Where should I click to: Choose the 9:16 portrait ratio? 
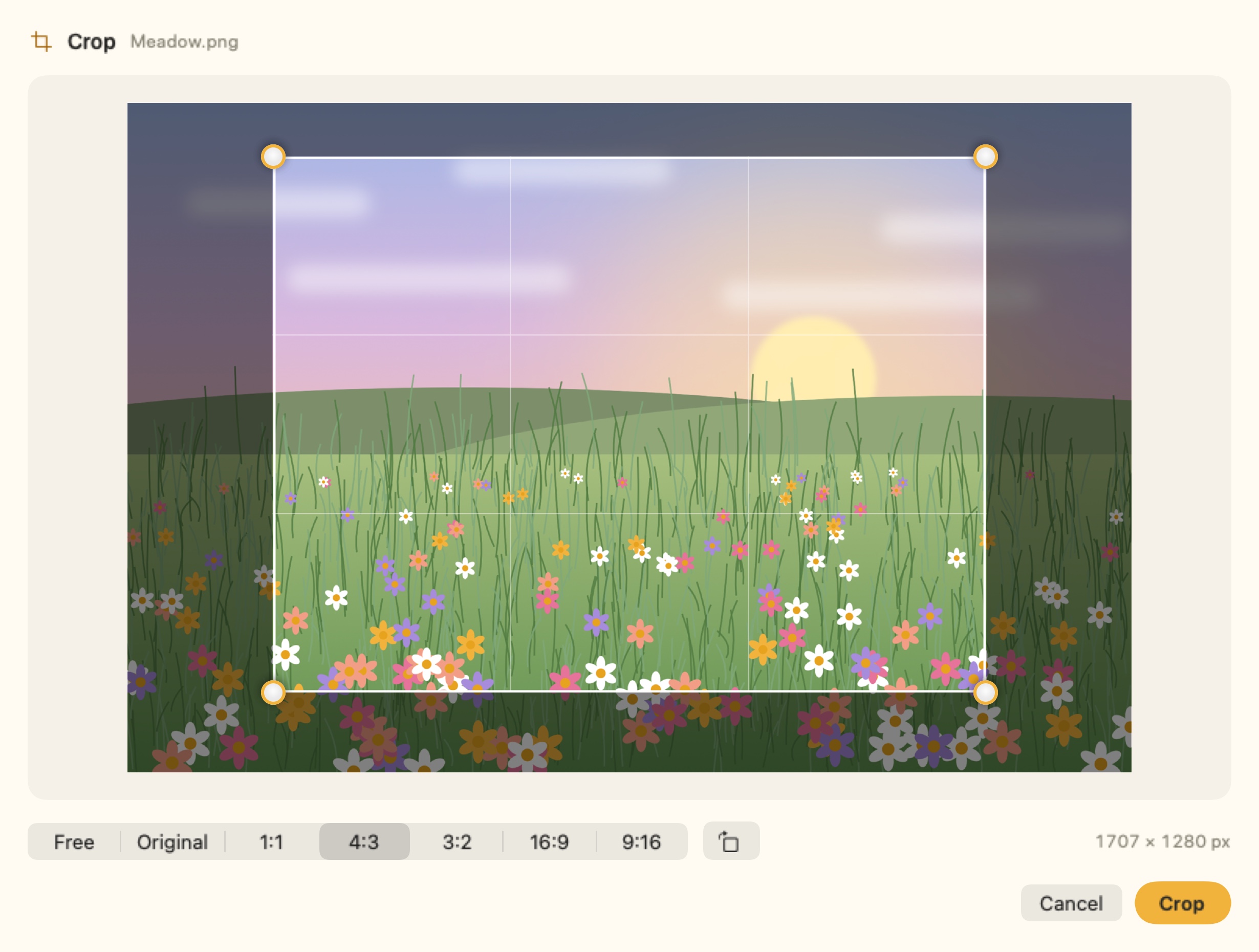[641, 841]
